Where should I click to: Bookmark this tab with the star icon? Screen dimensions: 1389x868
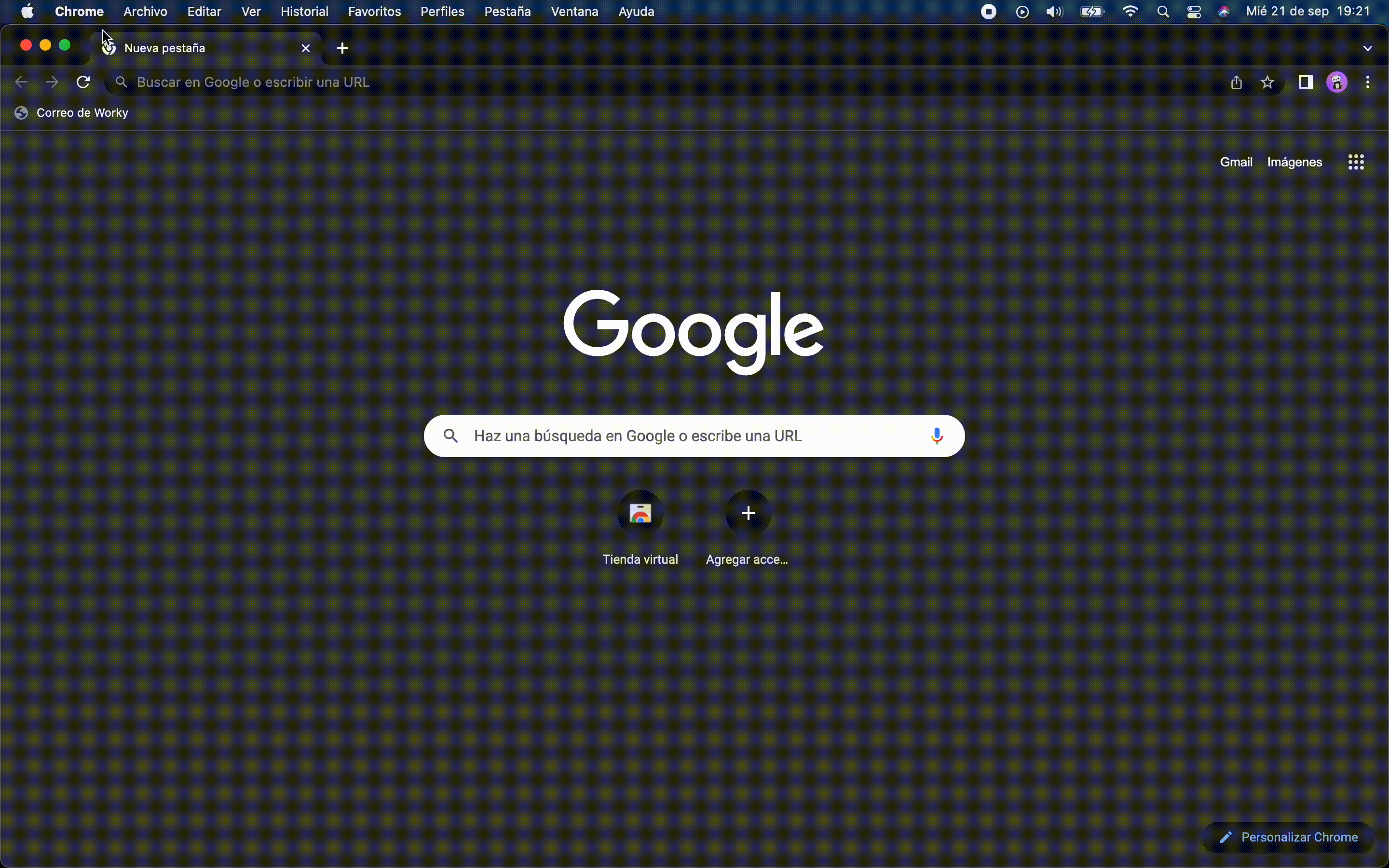click(x=1267, y=82)
